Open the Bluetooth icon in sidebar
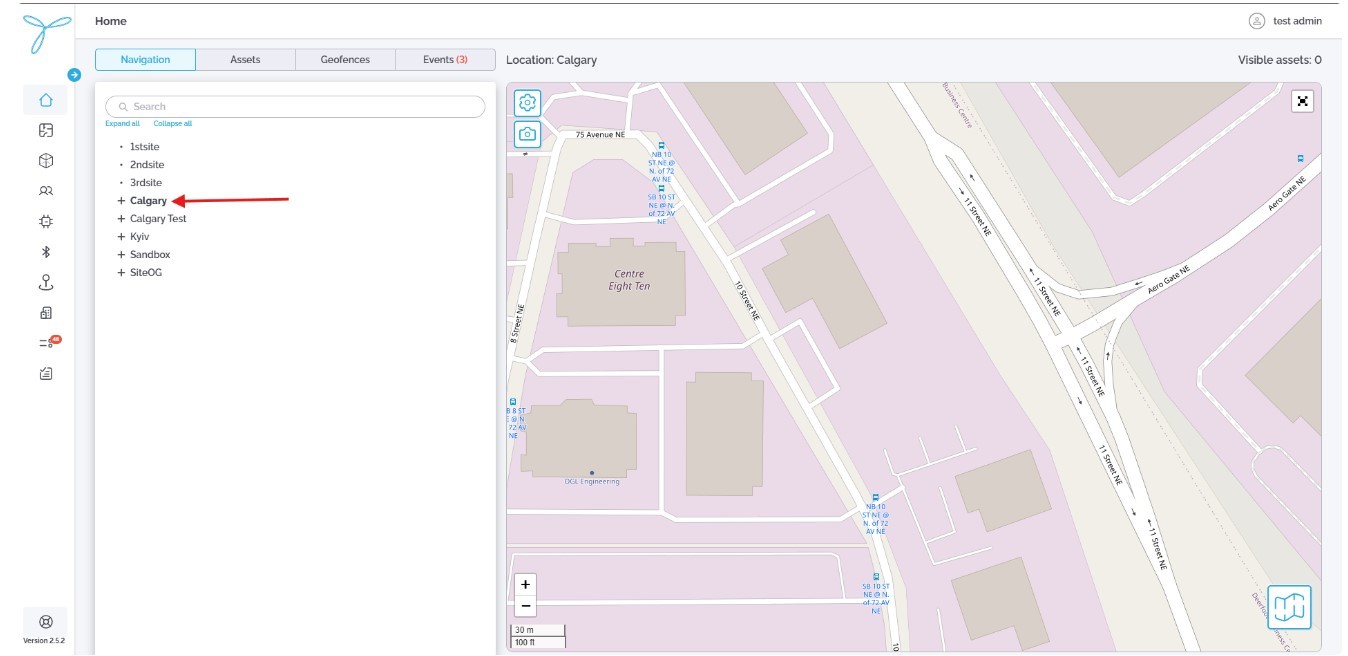Screen dimensions: 1348x656 click(x=45, y=252)
